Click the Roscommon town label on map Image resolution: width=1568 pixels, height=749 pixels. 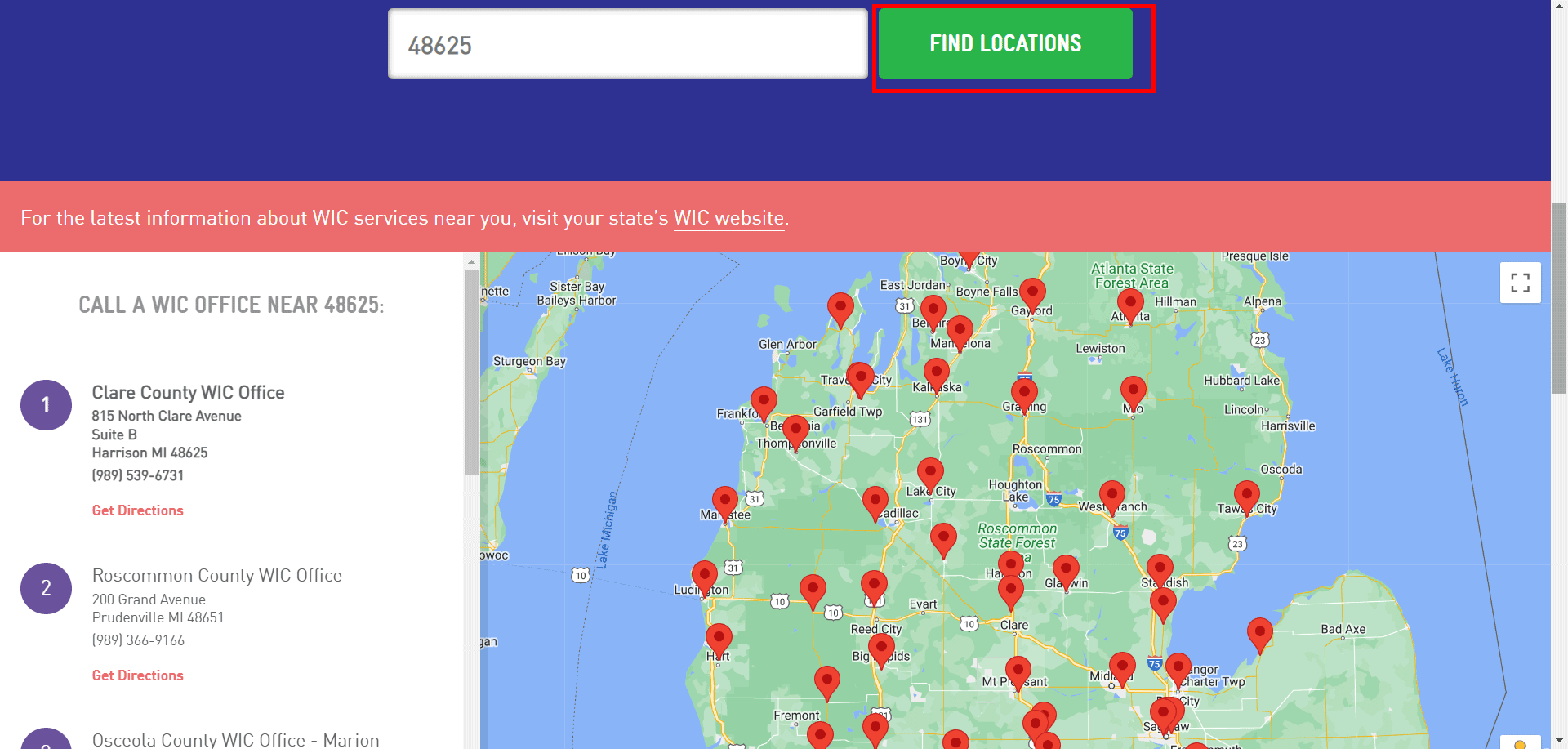pyautogui.click(x=1047, y=449)
